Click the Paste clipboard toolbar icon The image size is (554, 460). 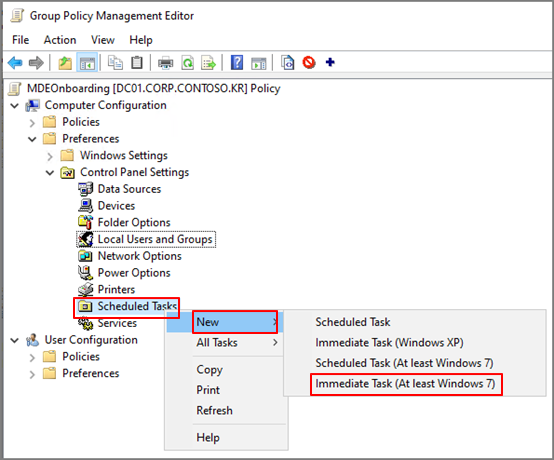pos(137,63)
